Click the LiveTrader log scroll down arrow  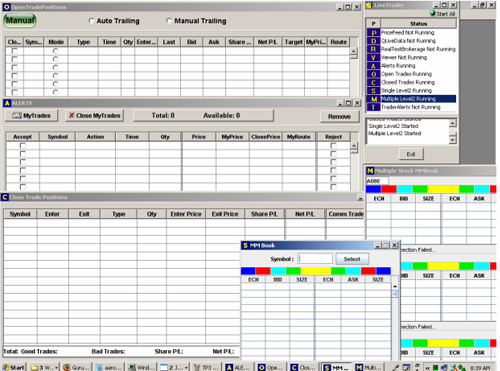[x=452, y=139]
